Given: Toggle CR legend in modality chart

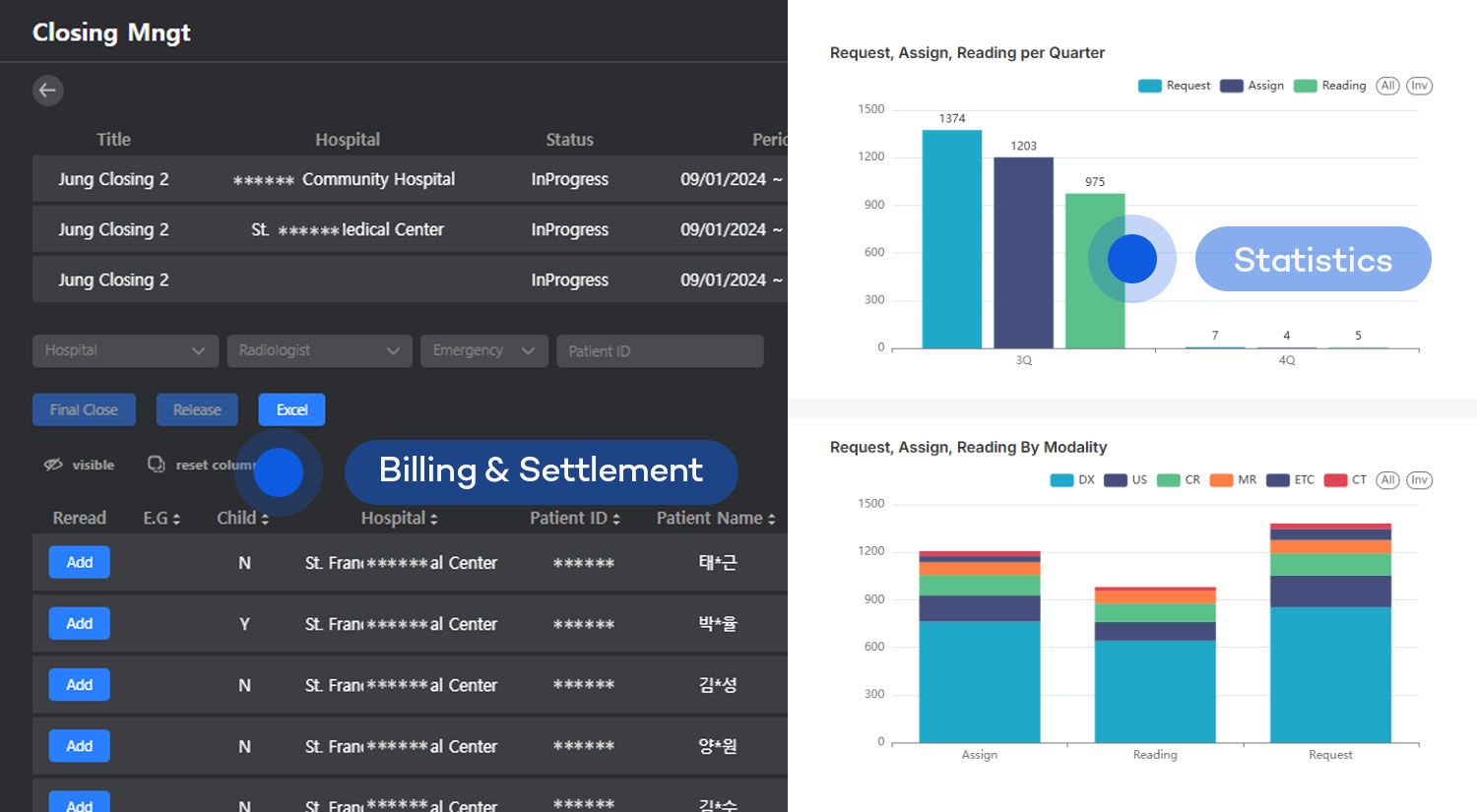Looking at the screenshot, I should (1179, 480).
